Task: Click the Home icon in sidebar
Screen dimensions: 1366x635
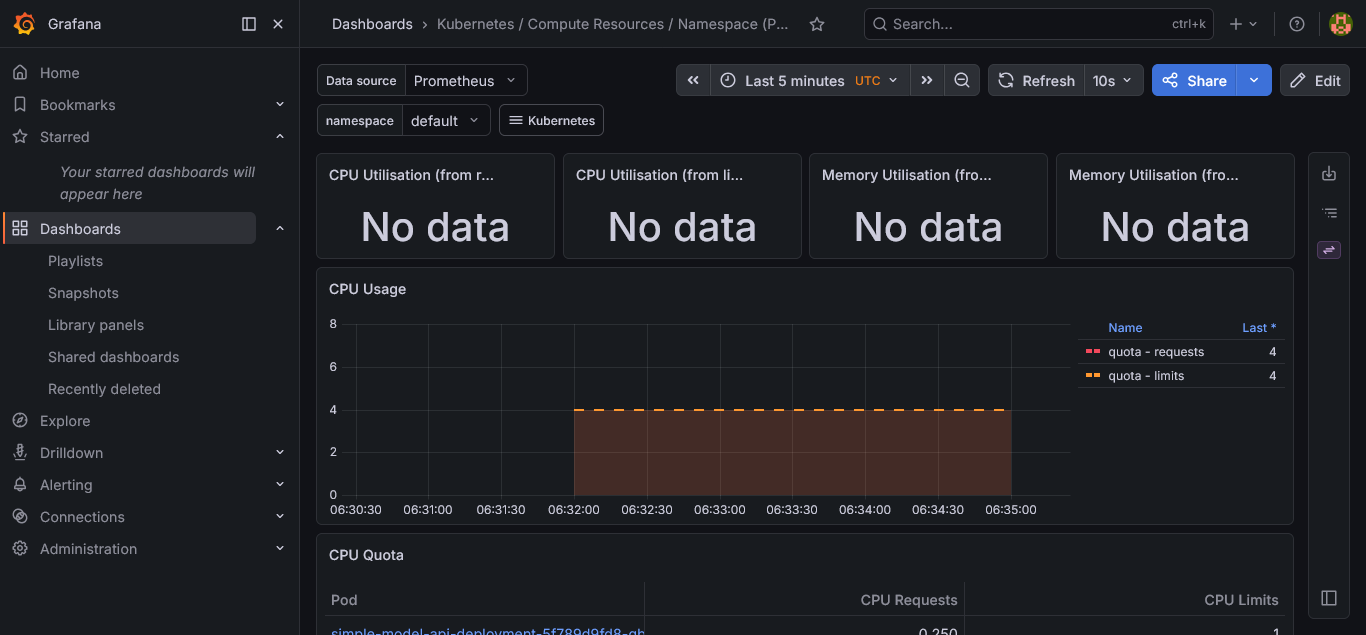Action: [x=20, y=73]
